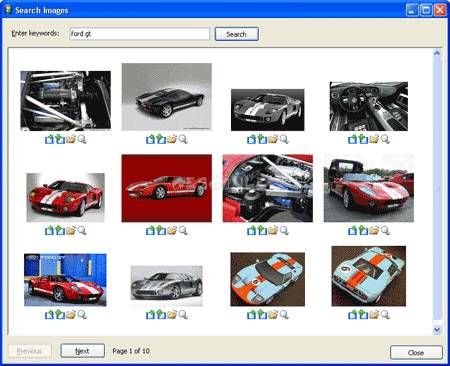This screenshot has width=450, height=366.
Task: Select silver GT on light gray thumbnail
Action: coord(167,286)
